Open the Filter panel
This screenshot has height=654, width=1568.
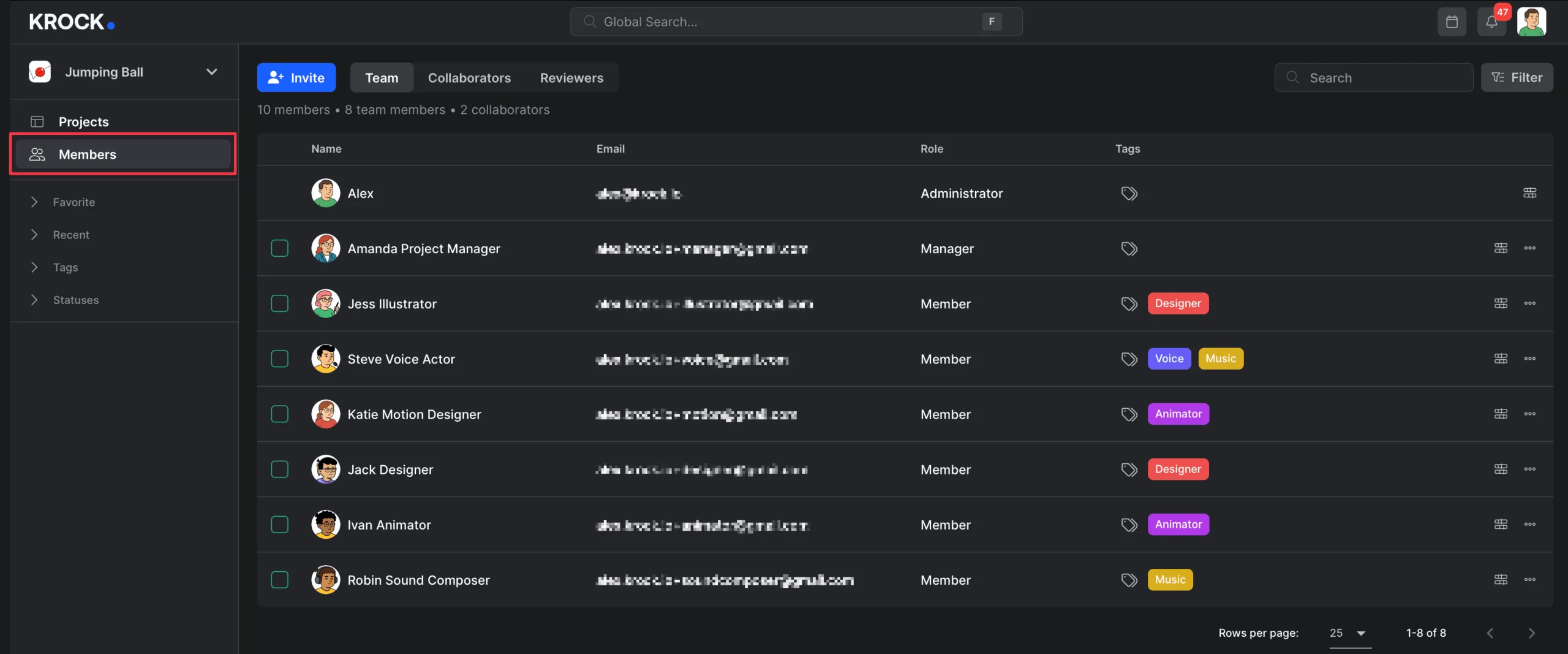(1518, 77)
